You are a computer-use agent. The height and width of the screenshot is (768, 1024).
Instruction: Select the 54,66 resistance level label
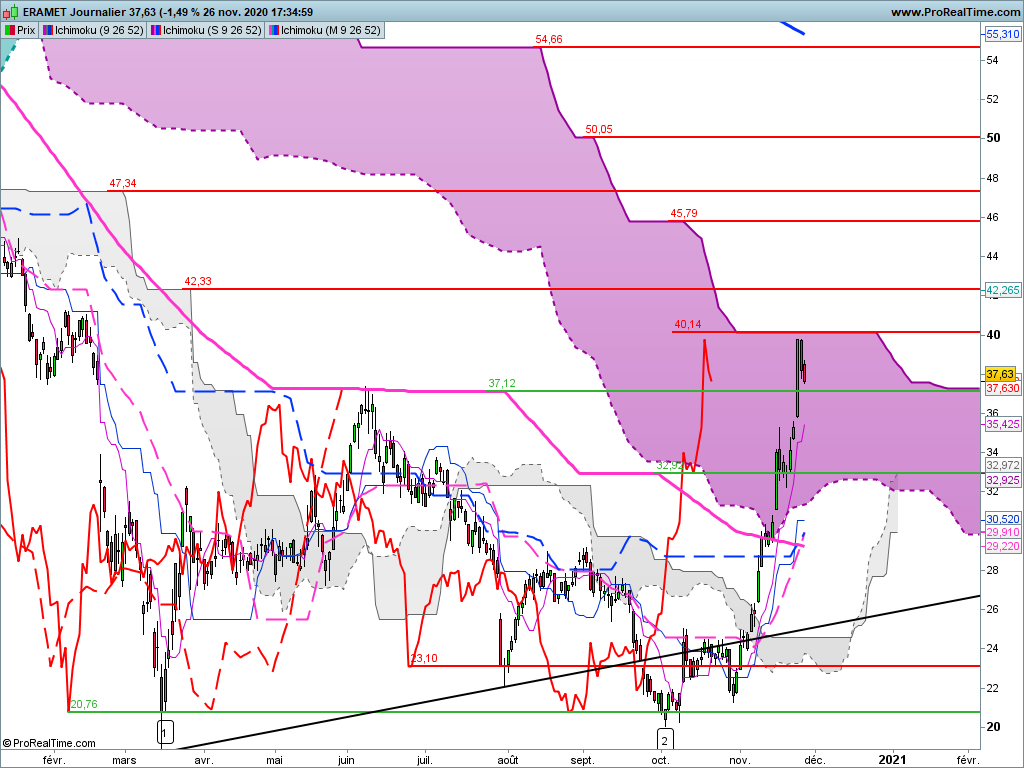549,39
